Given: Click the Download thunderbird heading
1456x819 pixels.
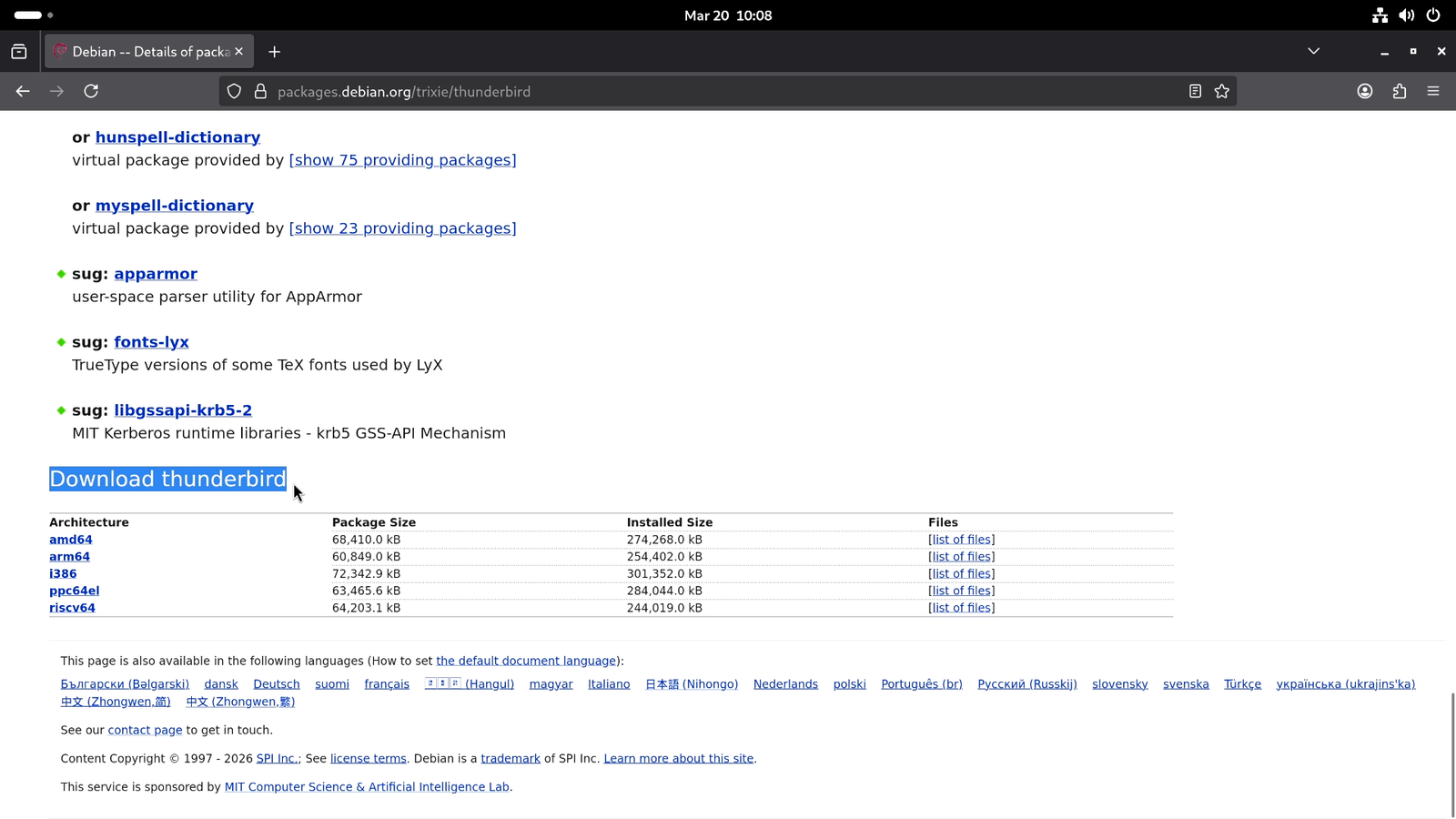Looking at the screenshot, I should point(167,479).
